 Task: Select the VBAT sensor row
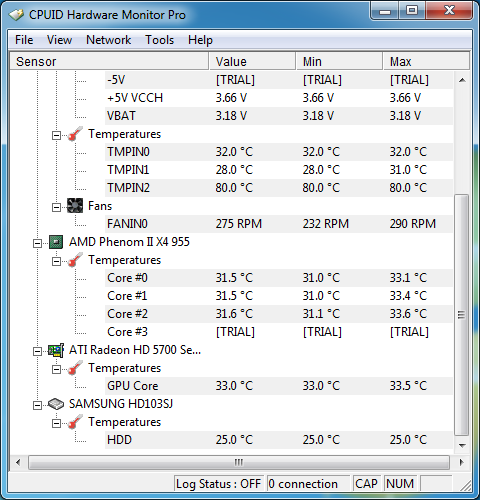pos(279,116)
